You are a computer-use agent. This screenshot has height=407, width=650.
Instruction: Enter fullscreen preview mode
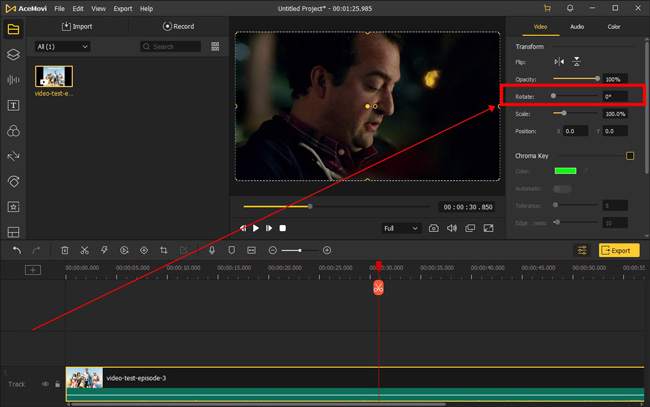click(x=488, y=228)
